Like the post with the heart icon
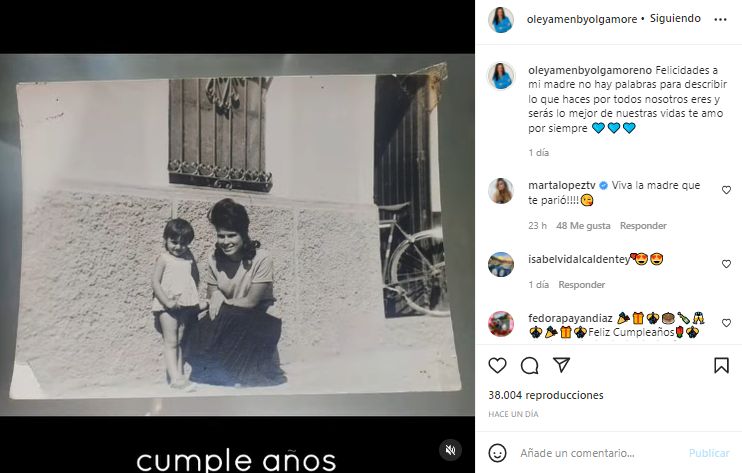 497,366
